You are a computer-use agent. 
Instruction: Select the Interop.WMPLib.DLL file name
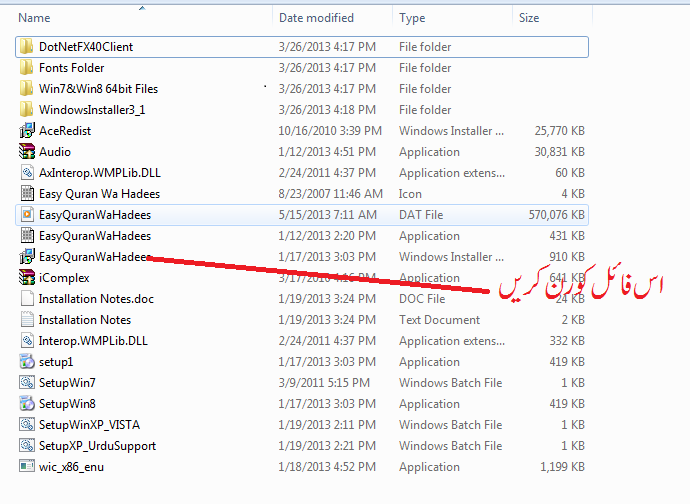[x=93, y=341]
